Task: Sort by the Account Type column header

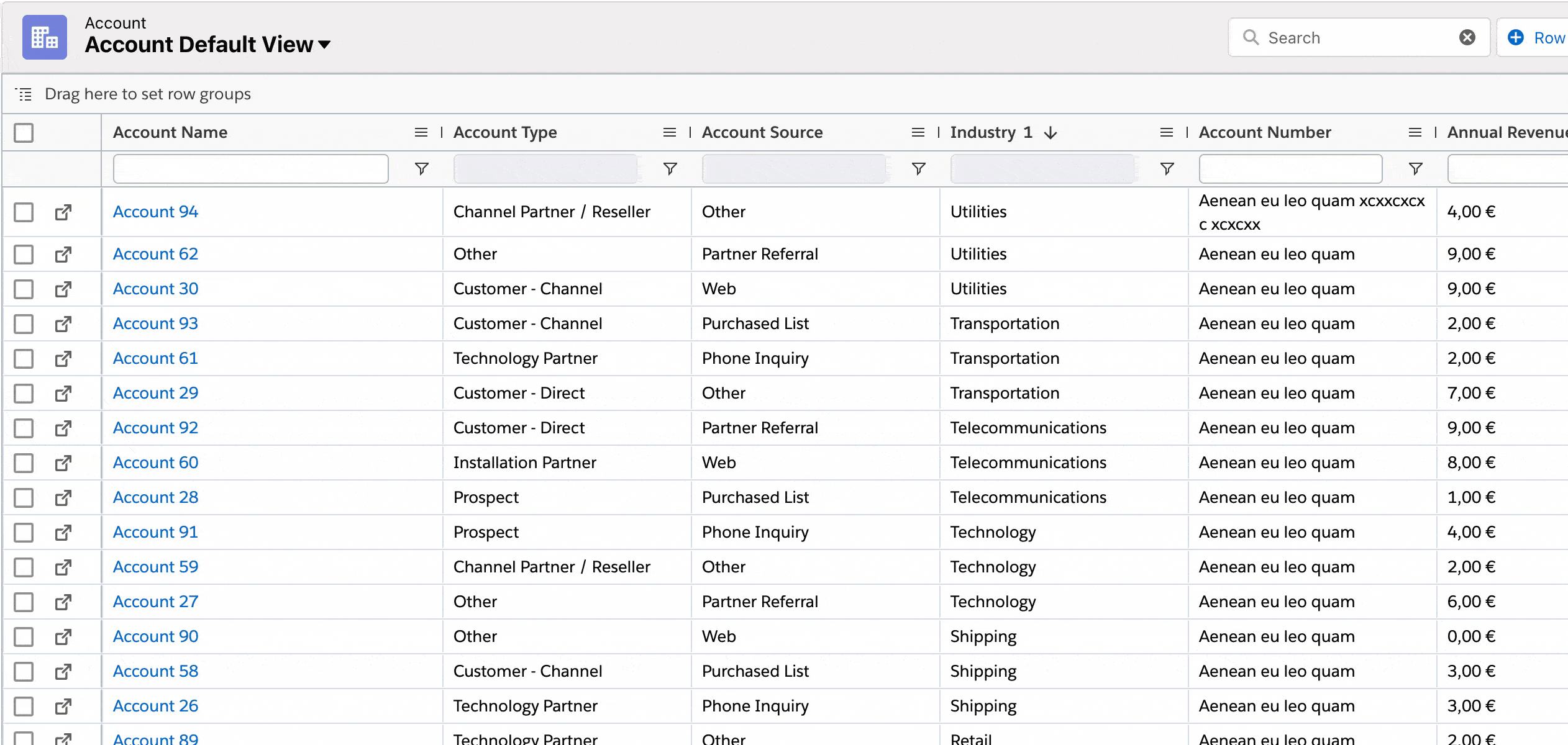Action: (x=504, y=132)
